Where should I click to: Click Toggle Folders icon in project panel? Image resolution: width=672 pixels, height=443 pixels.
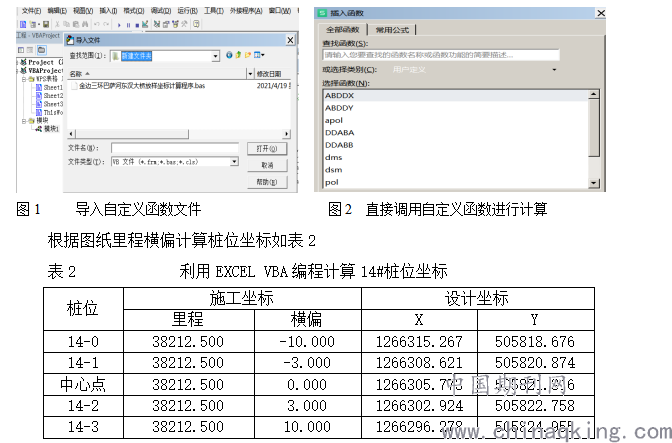point(42,50)
